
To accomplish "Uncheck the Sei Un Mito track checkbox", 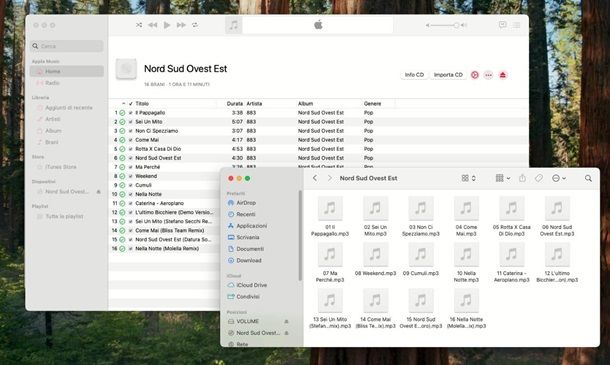I will [x=131, y=122].
